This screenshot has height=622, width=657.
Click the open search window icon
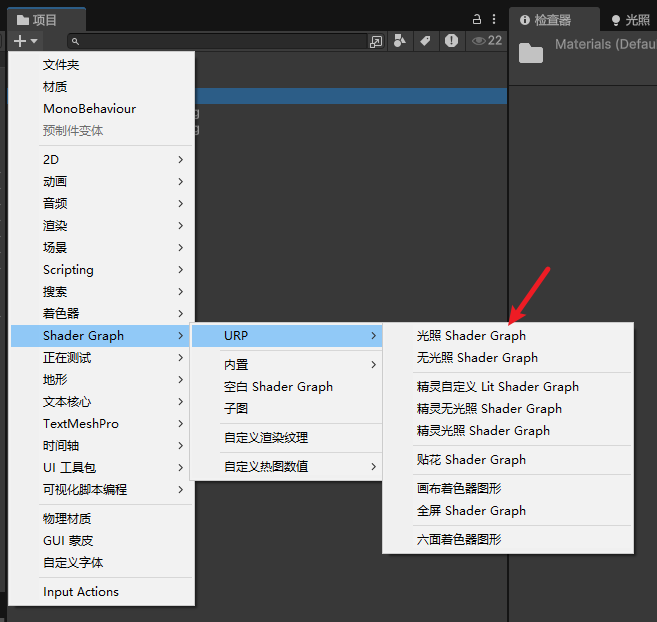(x=376, y=41)
